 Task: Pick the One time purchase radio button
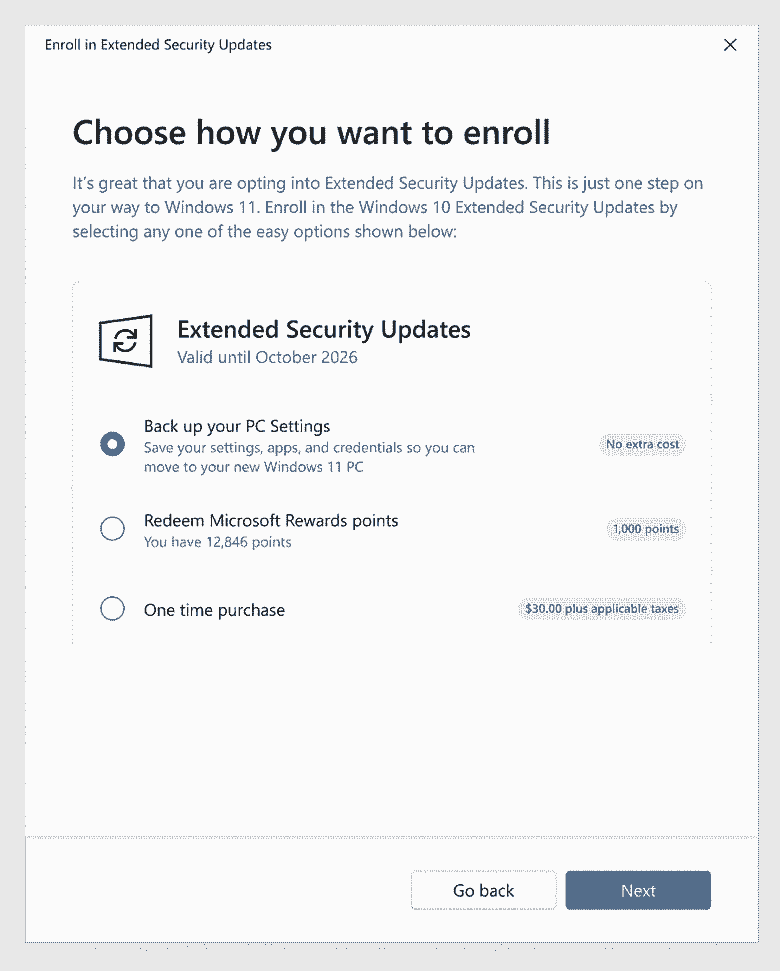coord(113,609)
